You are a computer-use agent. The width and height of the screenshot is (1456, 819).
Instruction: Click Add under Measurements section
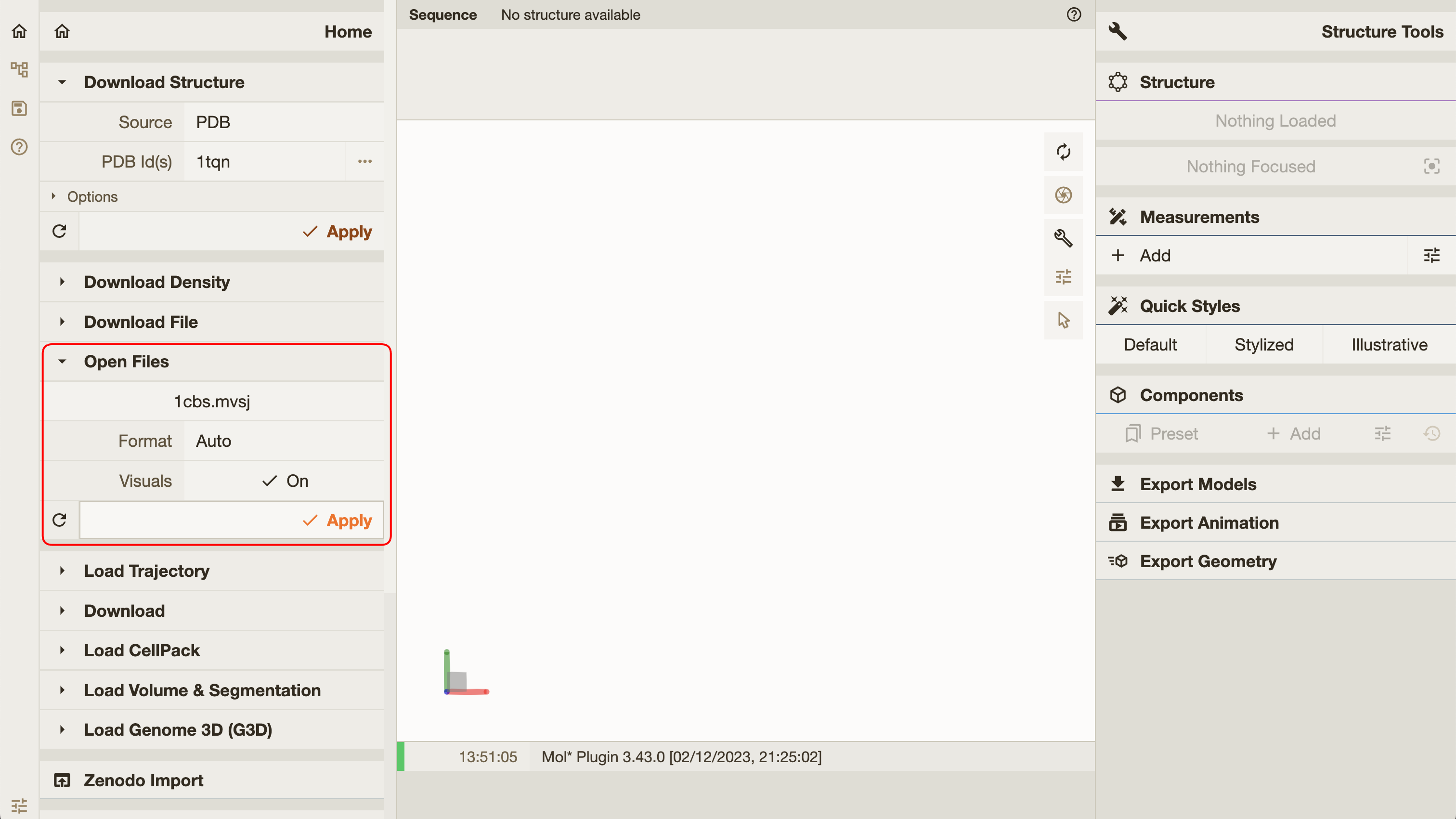click(1155, 255)
